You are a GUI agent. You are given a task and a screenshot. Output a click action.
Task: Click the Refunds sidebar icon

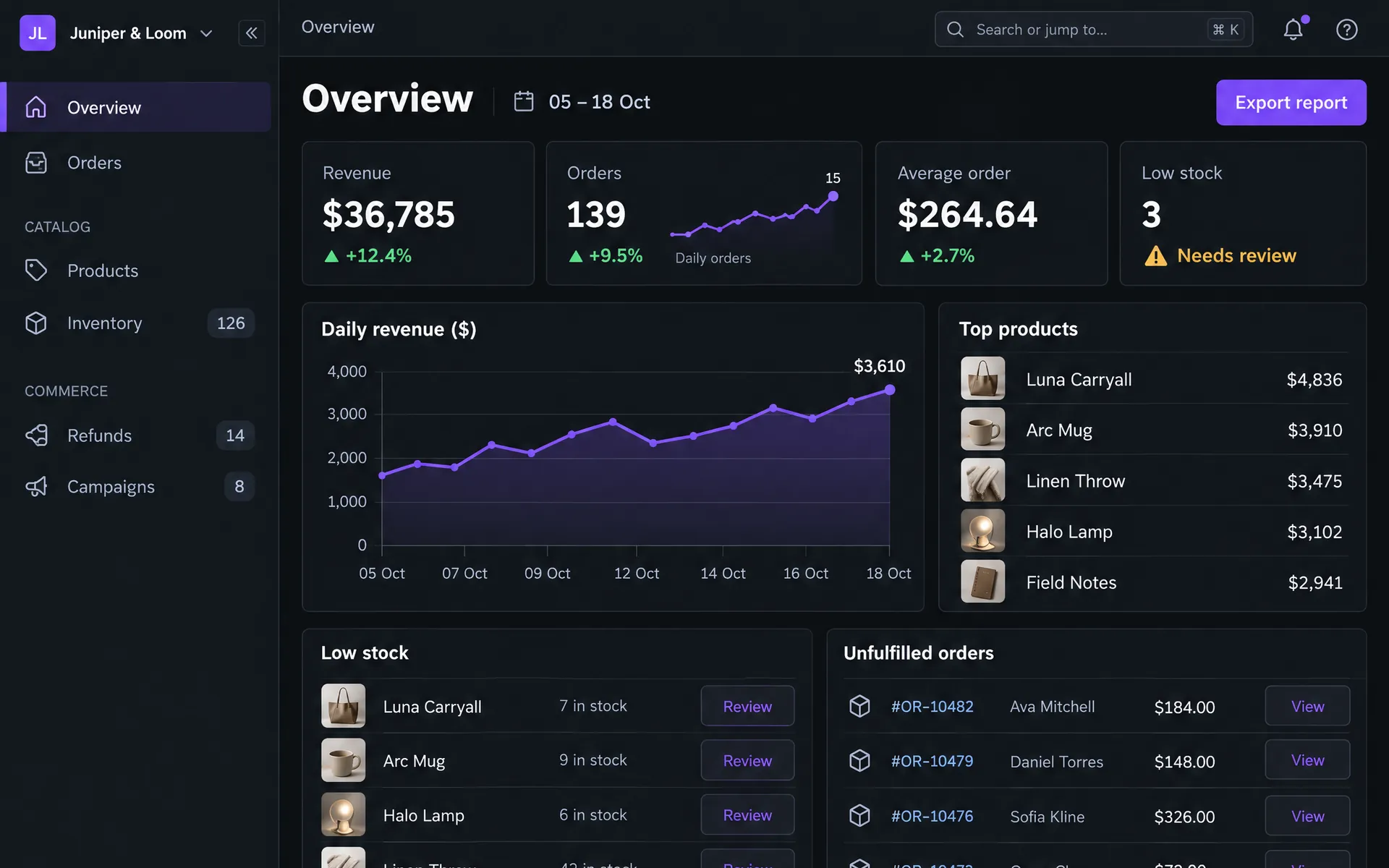[36, 435]
